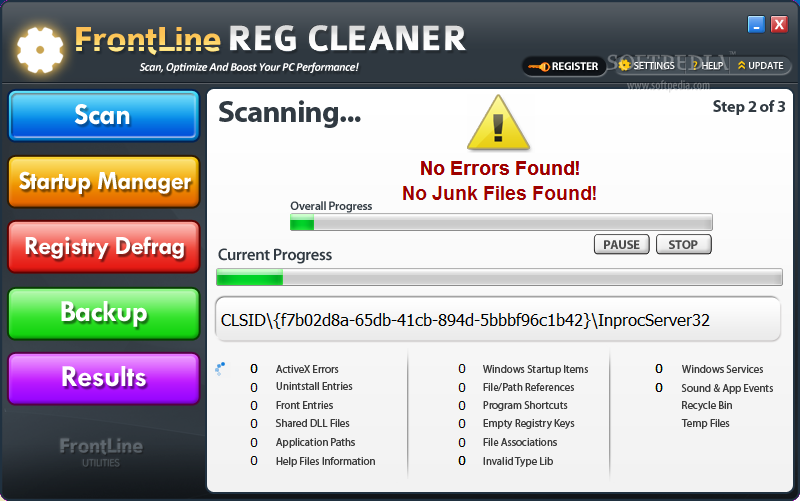
Task: Select the Program Shortcuts row
Action: pos(525,405)
